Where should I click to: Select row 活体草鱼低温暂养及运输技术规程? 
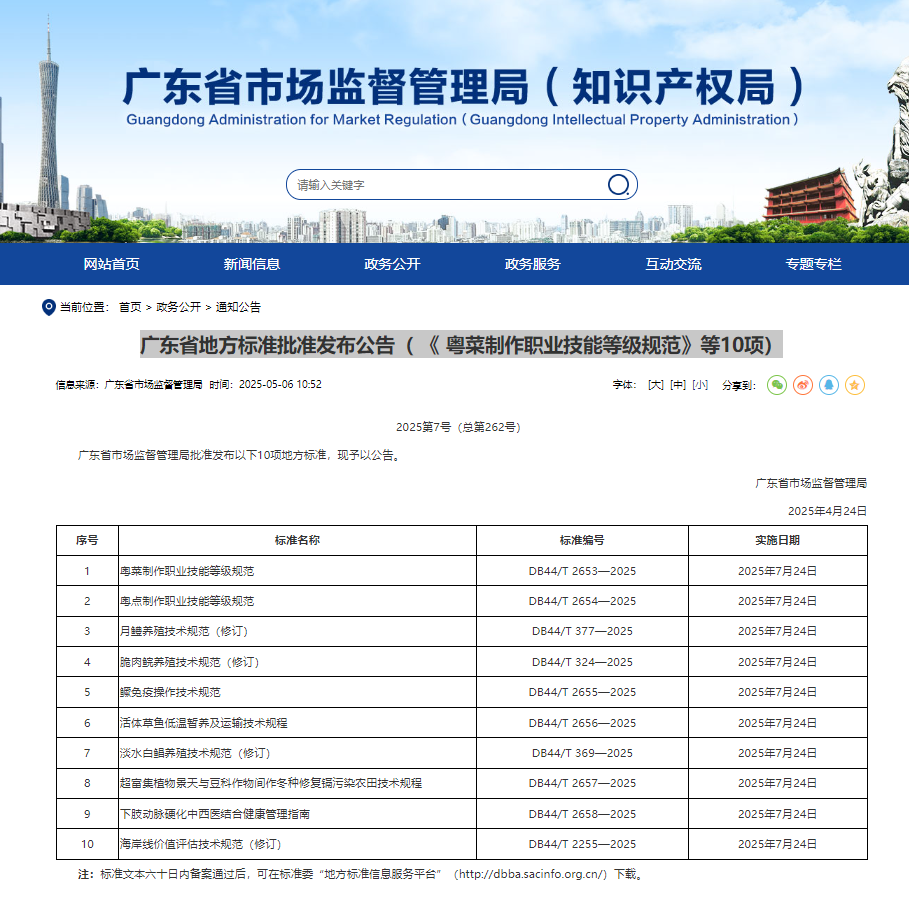(461, 723)
